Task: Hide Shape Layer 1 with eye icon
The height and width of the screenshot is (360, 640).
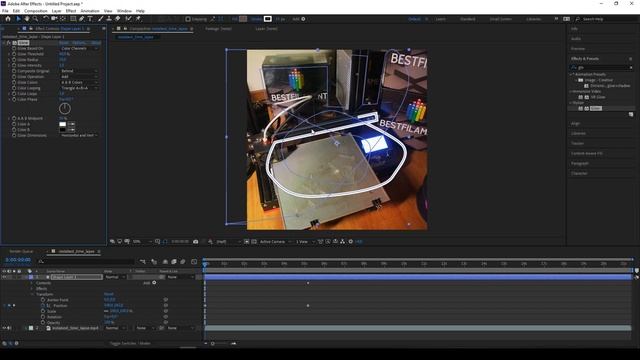Action: 4,277
